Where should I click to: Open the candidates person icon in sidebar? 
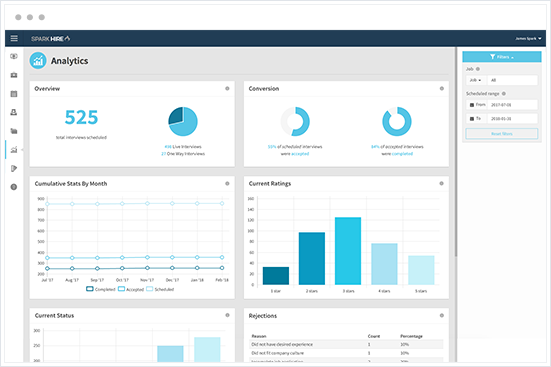pos(14,112)
